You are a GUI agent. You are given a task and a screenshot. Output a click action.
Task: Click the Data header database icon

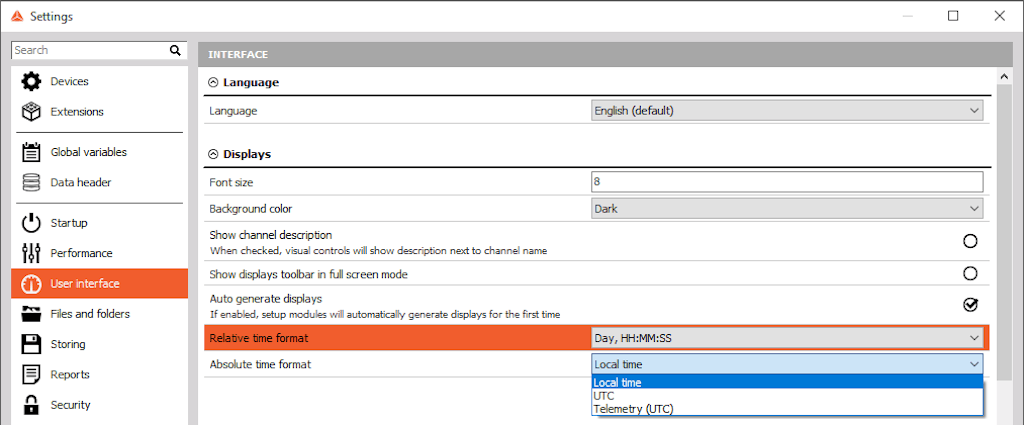pyautogui.click(x=31, y=182)
